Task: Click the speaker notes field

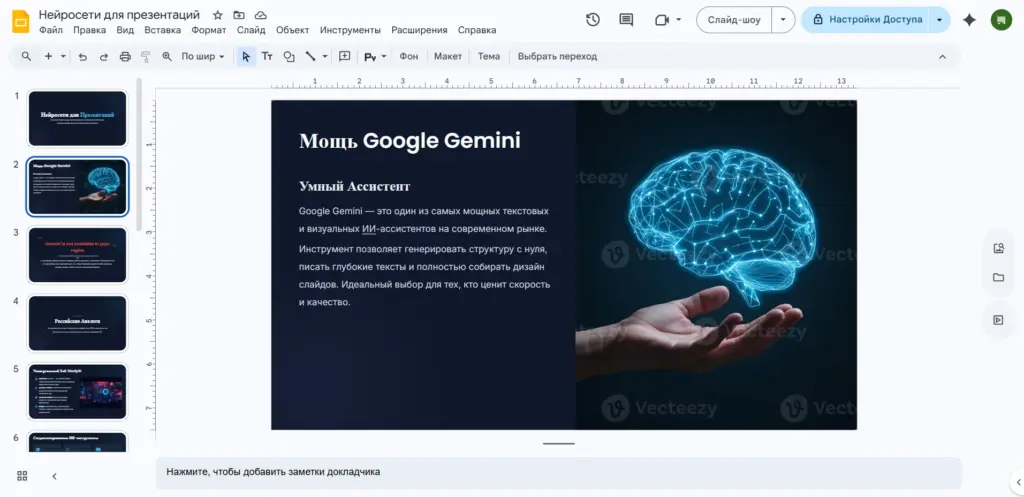Action: tap(558, 472)
